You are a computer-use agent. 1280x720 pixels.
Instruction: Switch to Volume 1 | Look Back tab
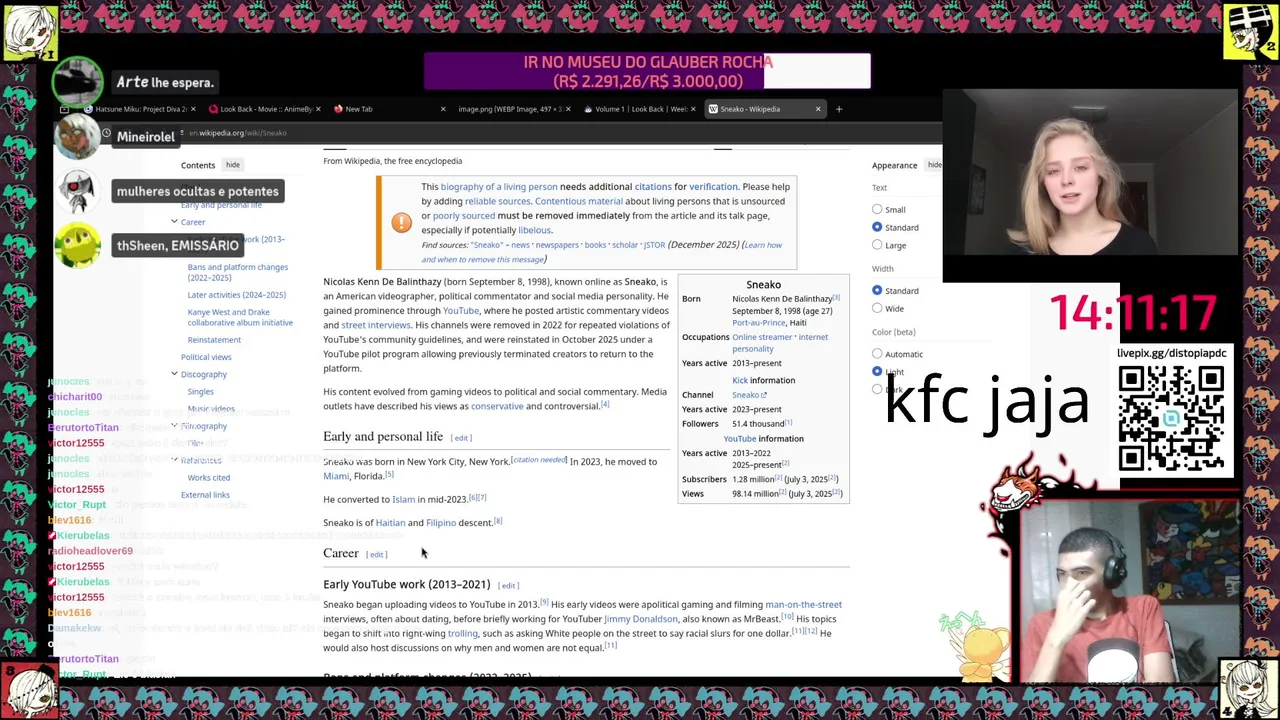pos(640,109)
